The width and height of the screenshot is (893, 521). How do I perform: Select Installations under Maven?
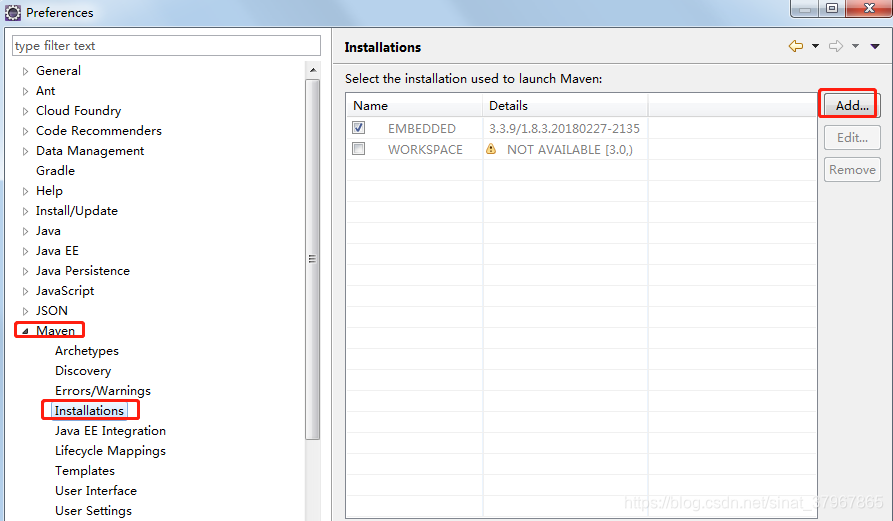[89, 411]
